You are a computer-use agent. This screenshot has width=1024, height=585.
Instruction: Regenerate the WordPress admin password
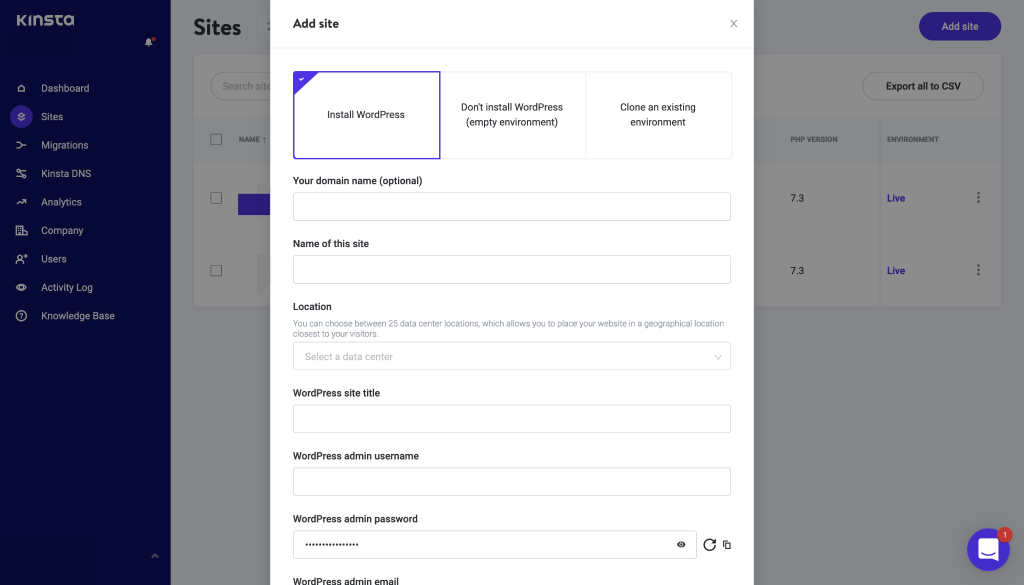(710, 545)
